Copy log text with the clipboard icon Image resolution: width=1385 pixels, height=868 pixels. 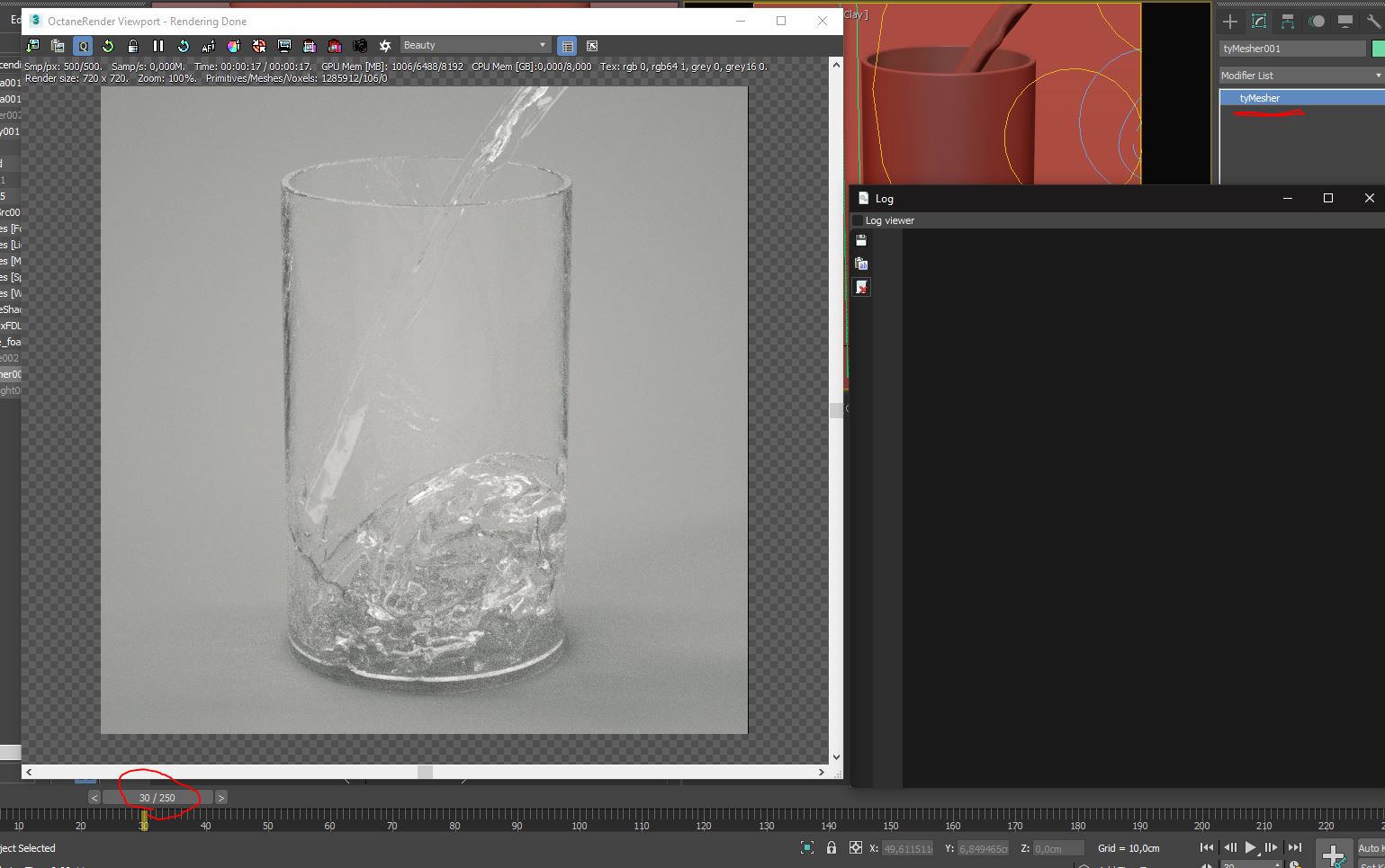(x=861, y=264)
